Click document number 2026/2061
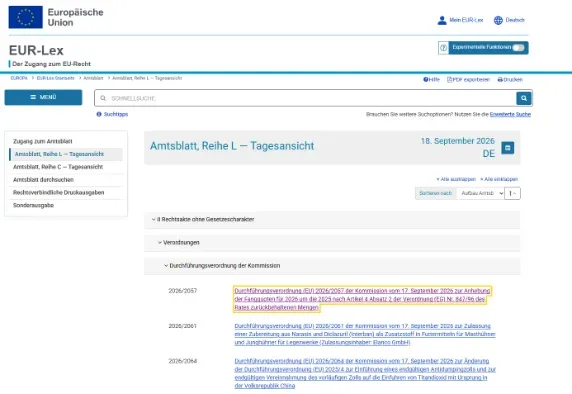Screen dimensions: 572x394 point(182,326)
